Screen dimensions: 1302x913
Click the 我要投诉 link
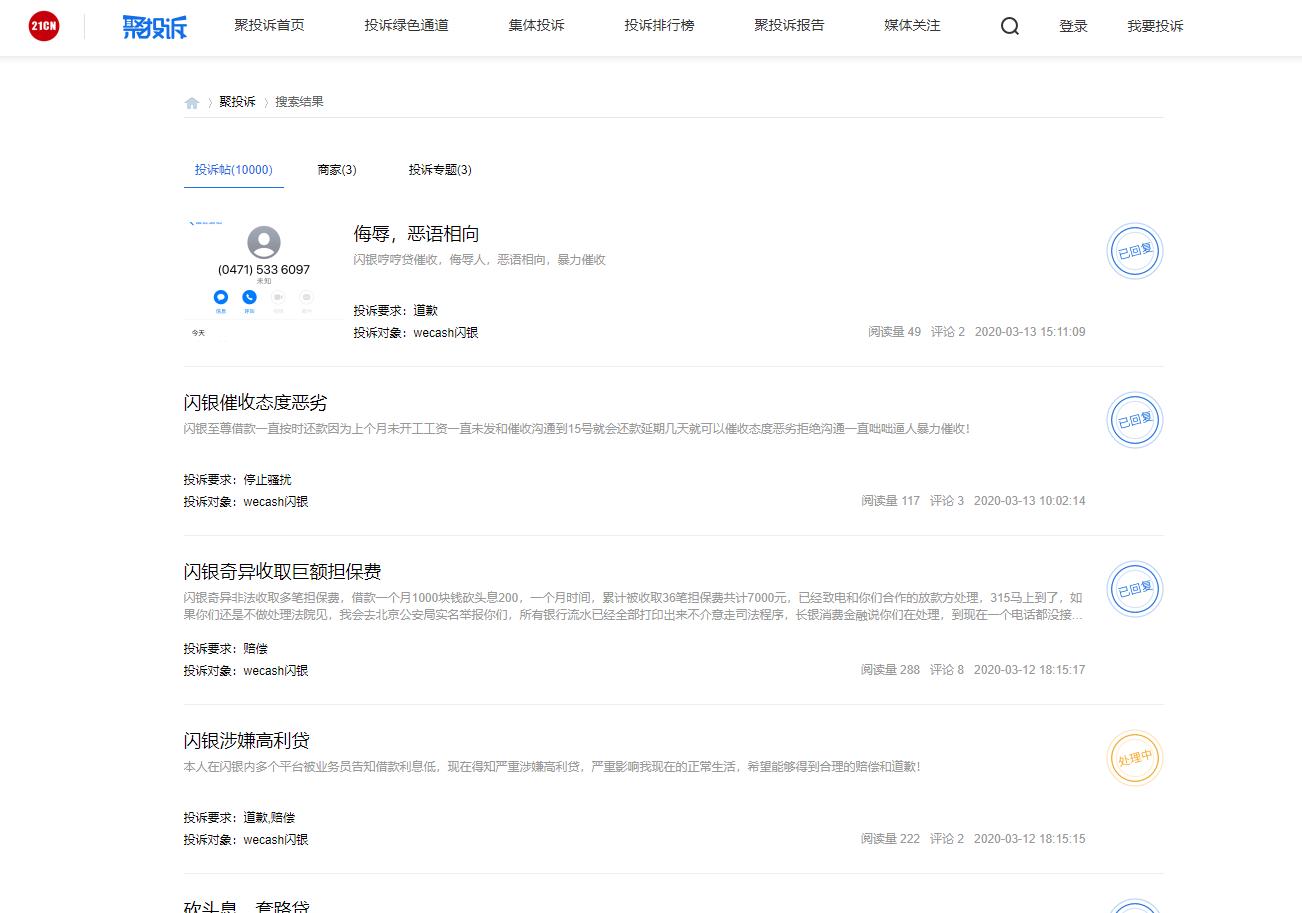click(x=1155, y=27)
